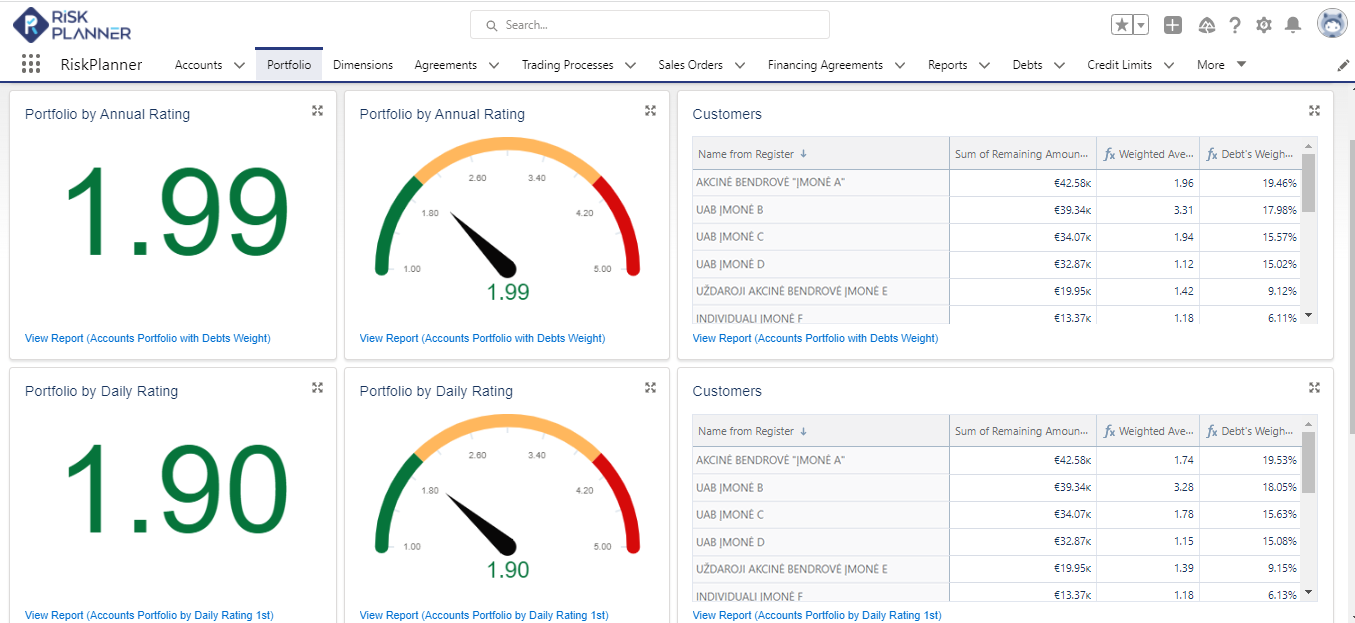Click the Daily Rating gauge needle
This screenshot has height=623, width=1355.
coord(482,523)
